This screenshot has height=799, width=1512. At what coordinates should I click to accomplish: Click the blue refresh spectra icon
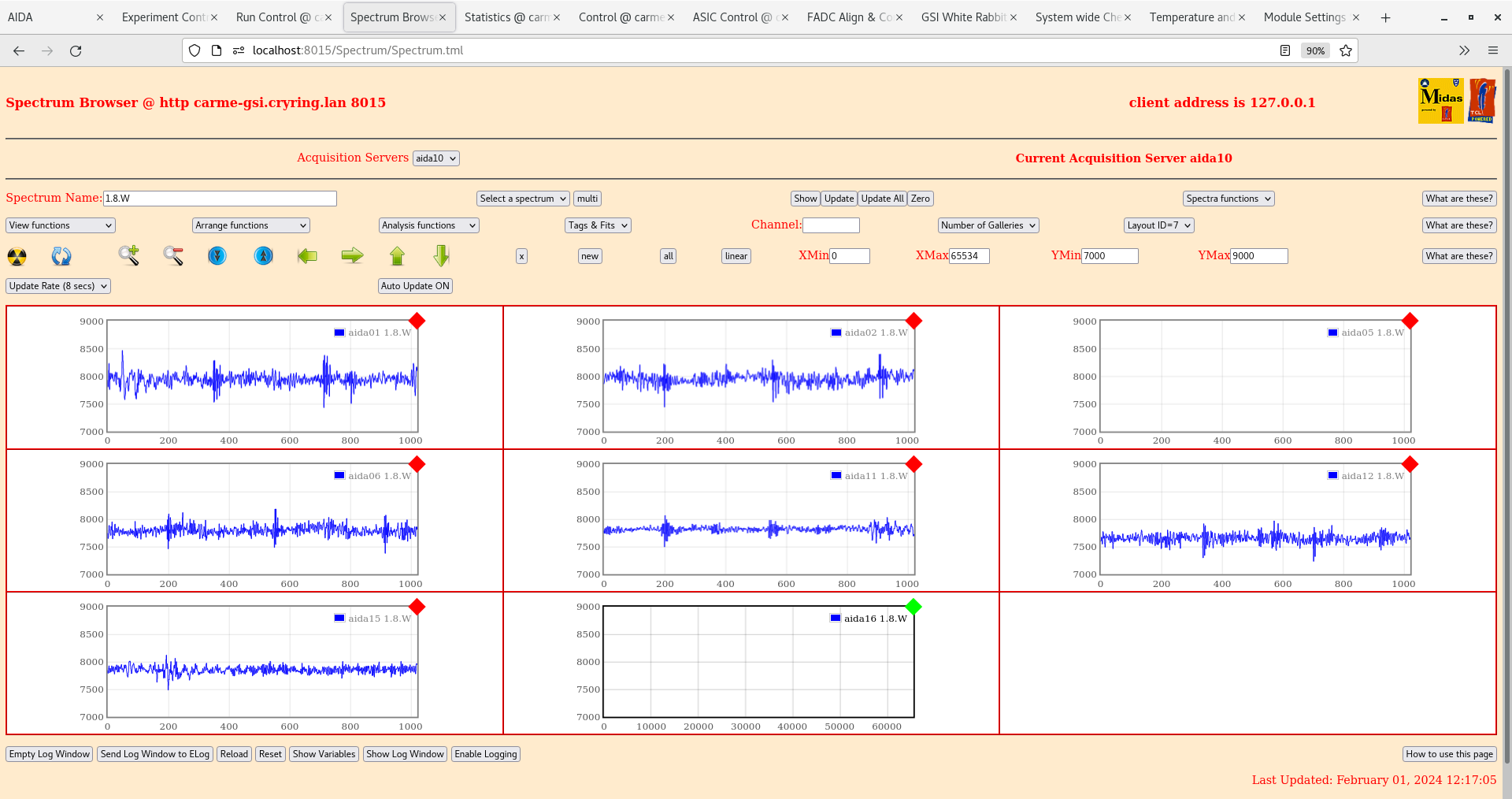[x=61, y=256]
